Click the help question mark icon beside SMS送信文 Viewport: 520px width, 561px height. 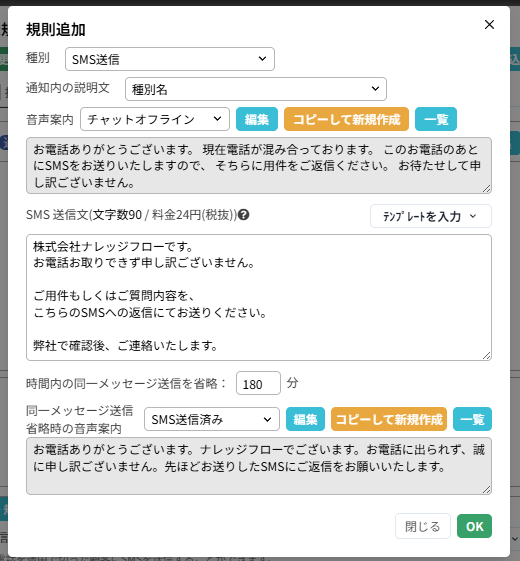pos(243,215)
